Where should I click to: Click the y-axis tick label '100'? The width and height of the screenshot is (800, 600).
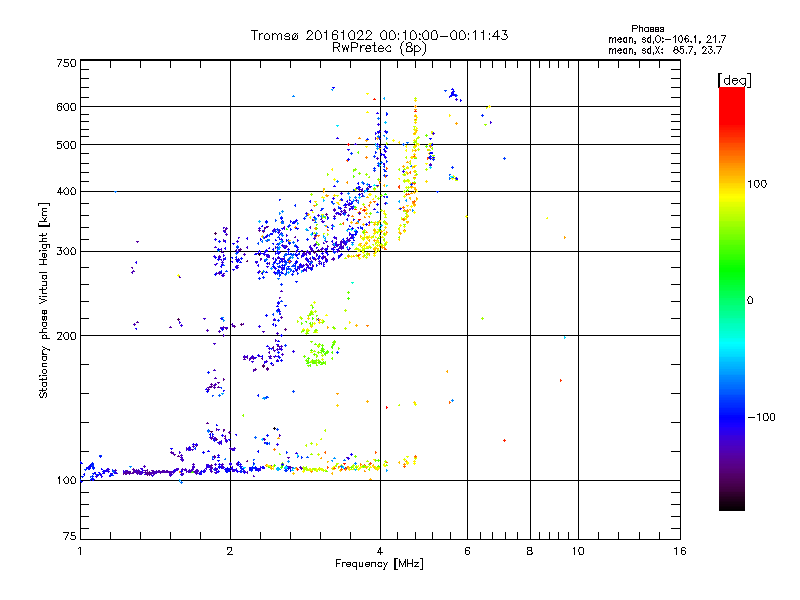pos(67,480)
